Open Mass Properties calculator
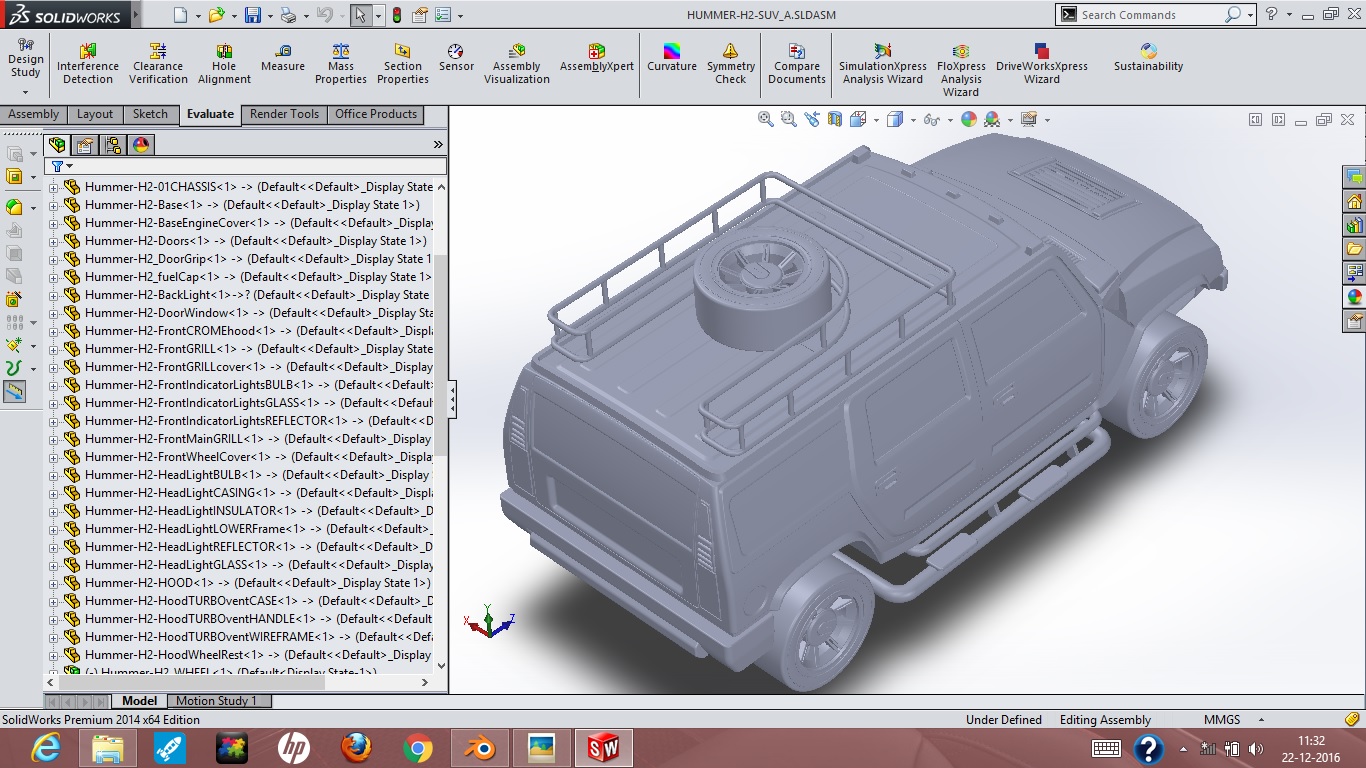 341,64
